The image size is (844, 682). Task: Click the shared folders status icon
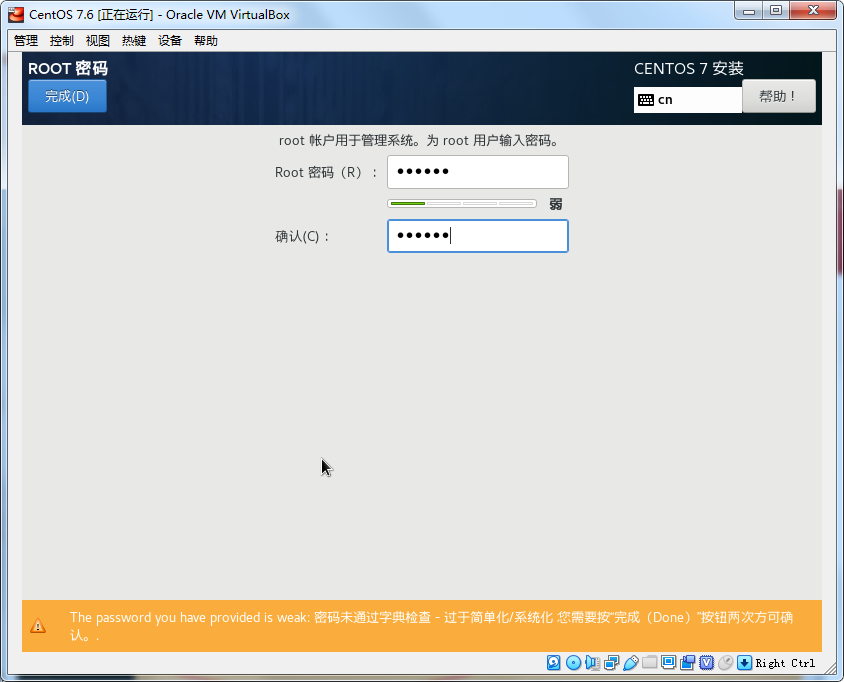650,662
